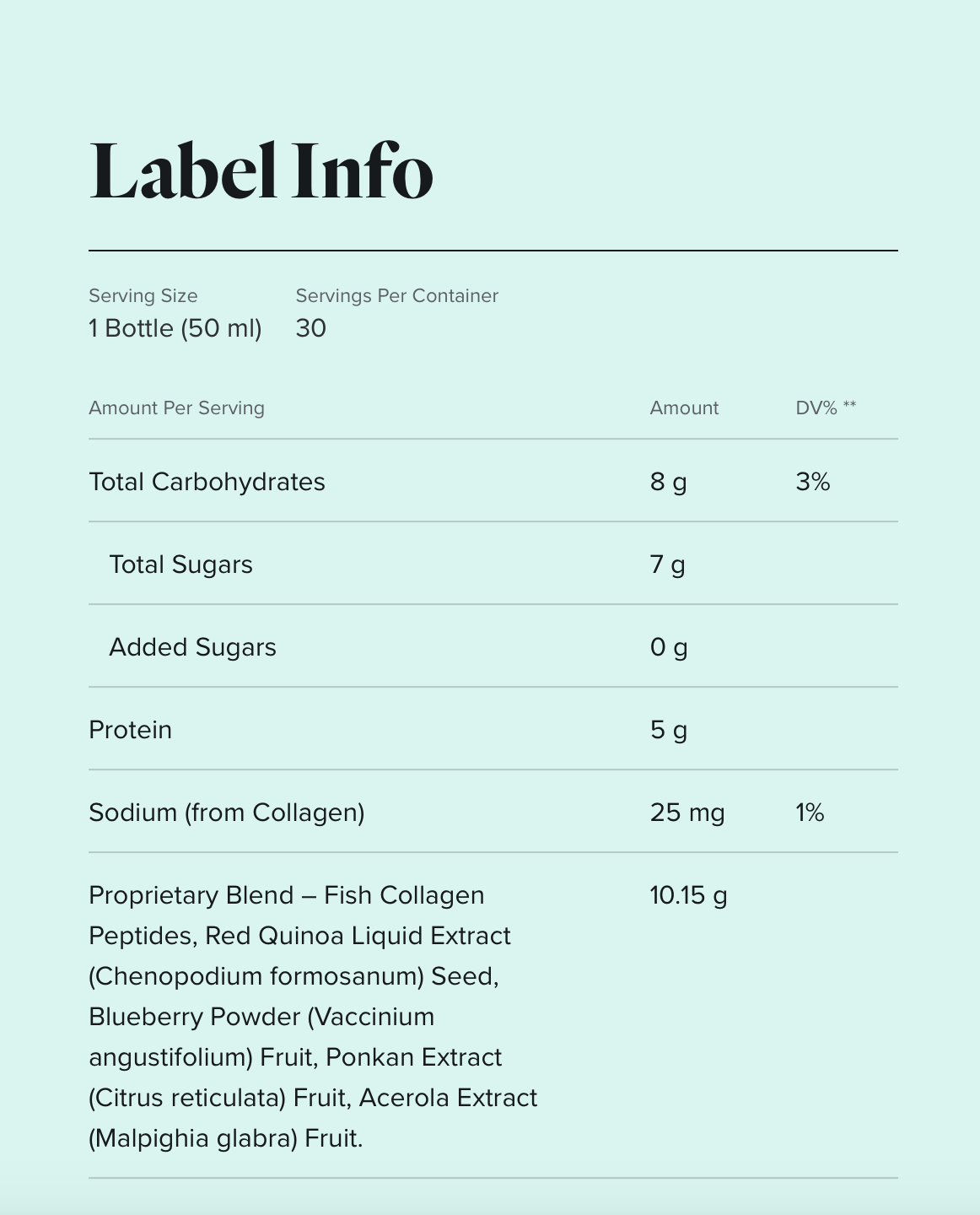Image resolution: width=980 pixels, height=1215 pixels.
Task: Click the 1 Bottle (50 ml) value
Action: (x=175, y=328)
